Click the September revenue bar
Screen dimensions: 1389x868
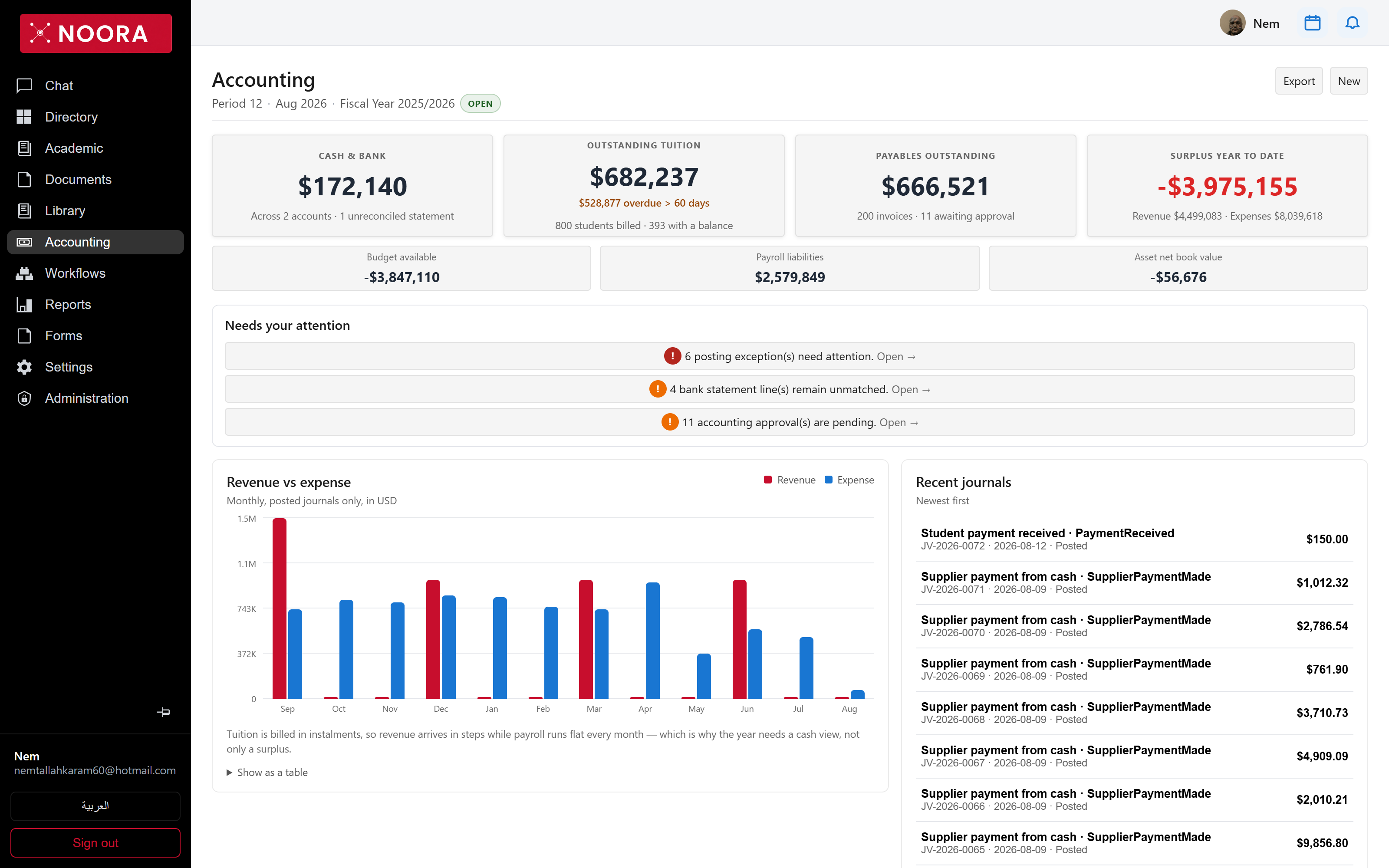click(280, 608)
